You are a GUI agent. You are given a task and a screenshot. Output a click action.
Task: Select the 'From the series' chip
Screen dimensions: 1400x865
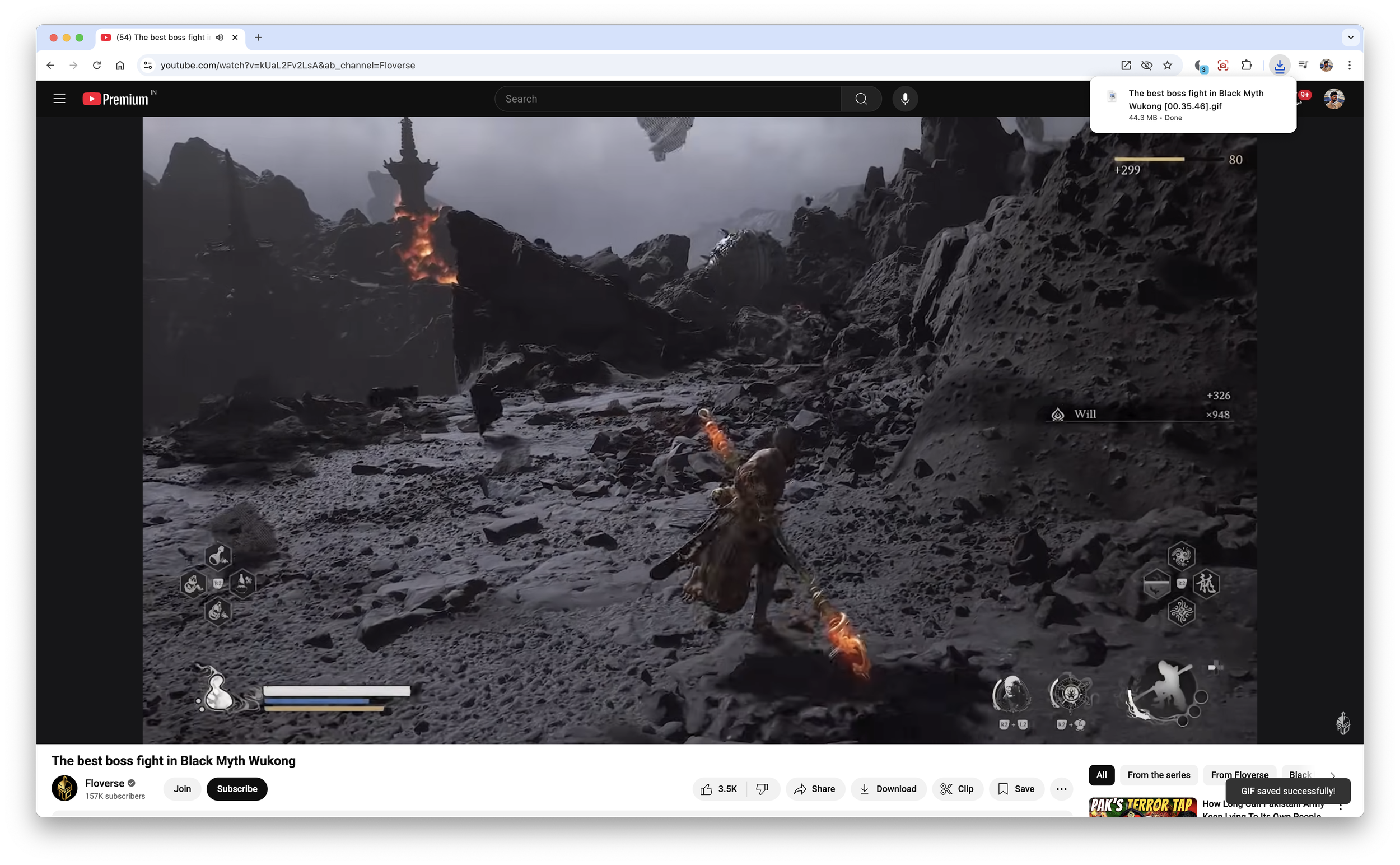pos(1159,775)
